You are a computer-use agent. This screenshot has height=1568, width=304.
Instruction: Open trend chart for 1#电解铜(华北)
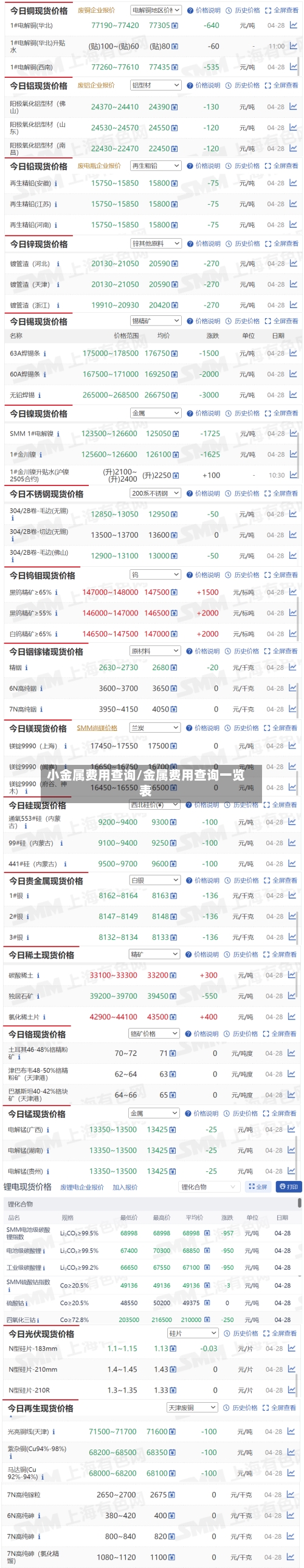pyautogui.click(x=293, y=26)
